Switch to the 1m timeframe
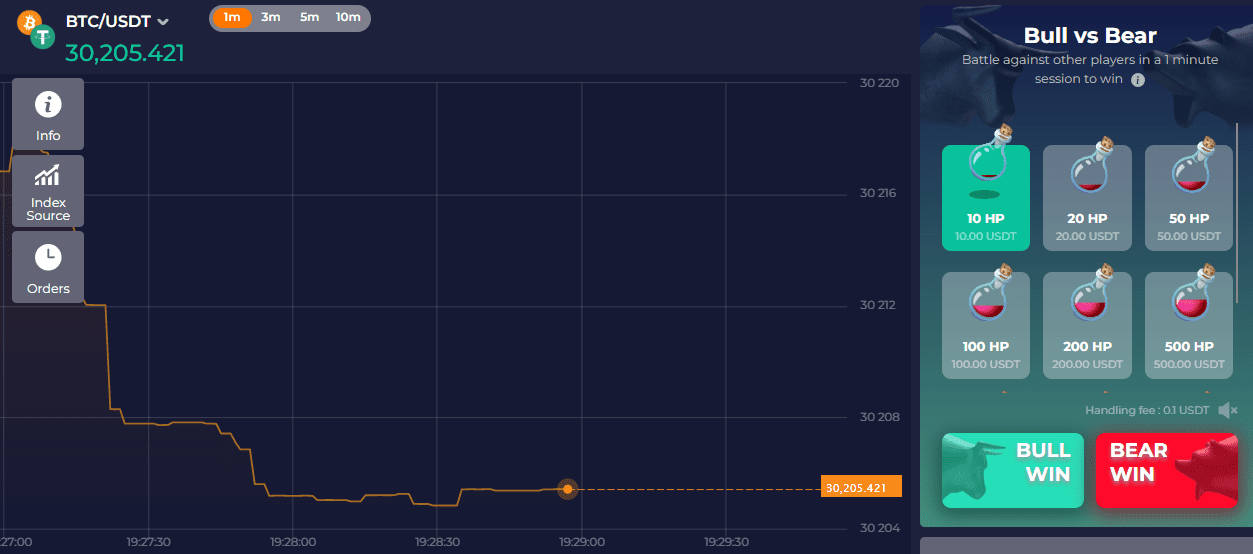 pyautogui.click(x=232, y=17)
